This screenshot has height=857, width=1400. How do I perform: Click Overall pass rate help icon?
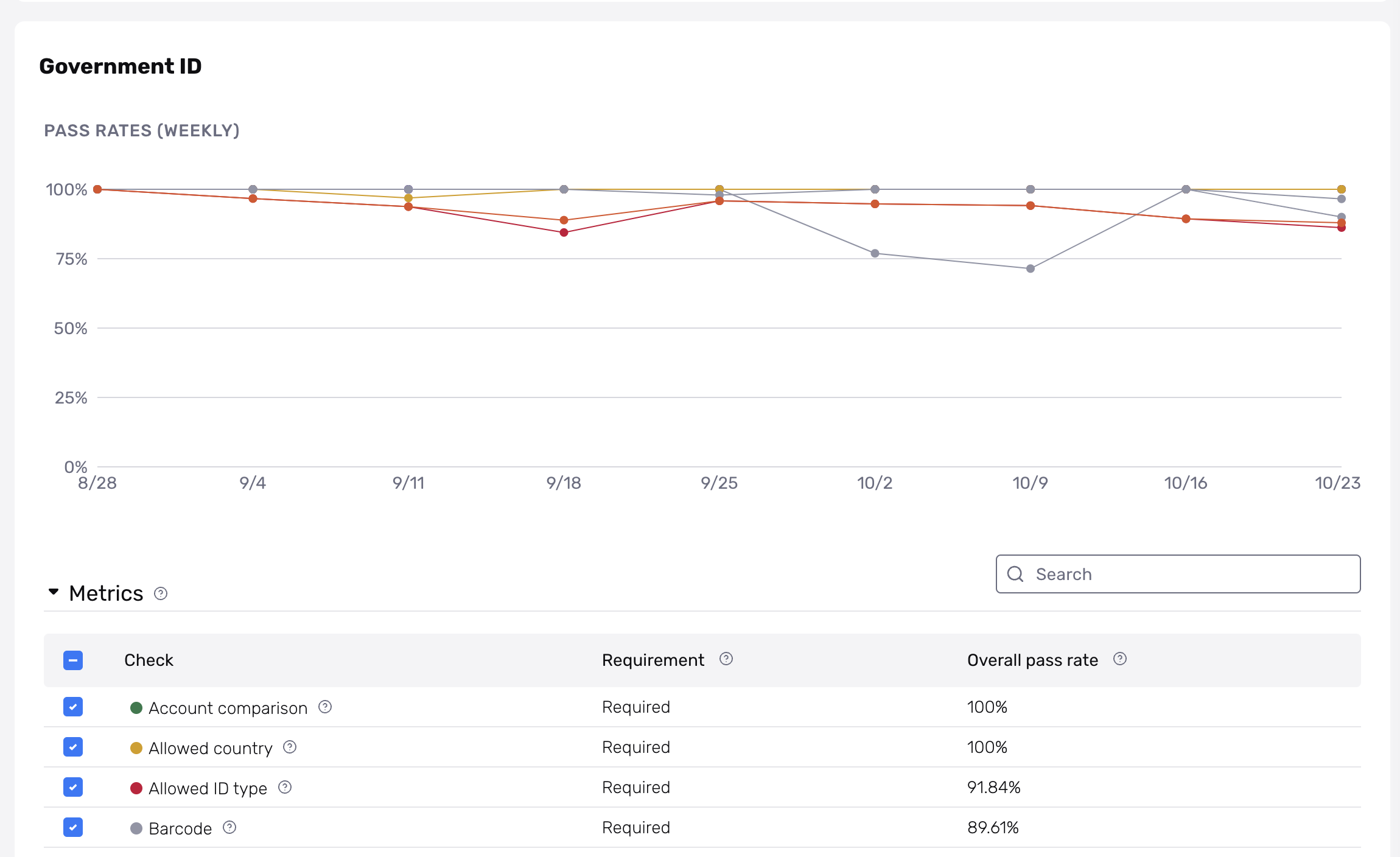pos(1119,659)
